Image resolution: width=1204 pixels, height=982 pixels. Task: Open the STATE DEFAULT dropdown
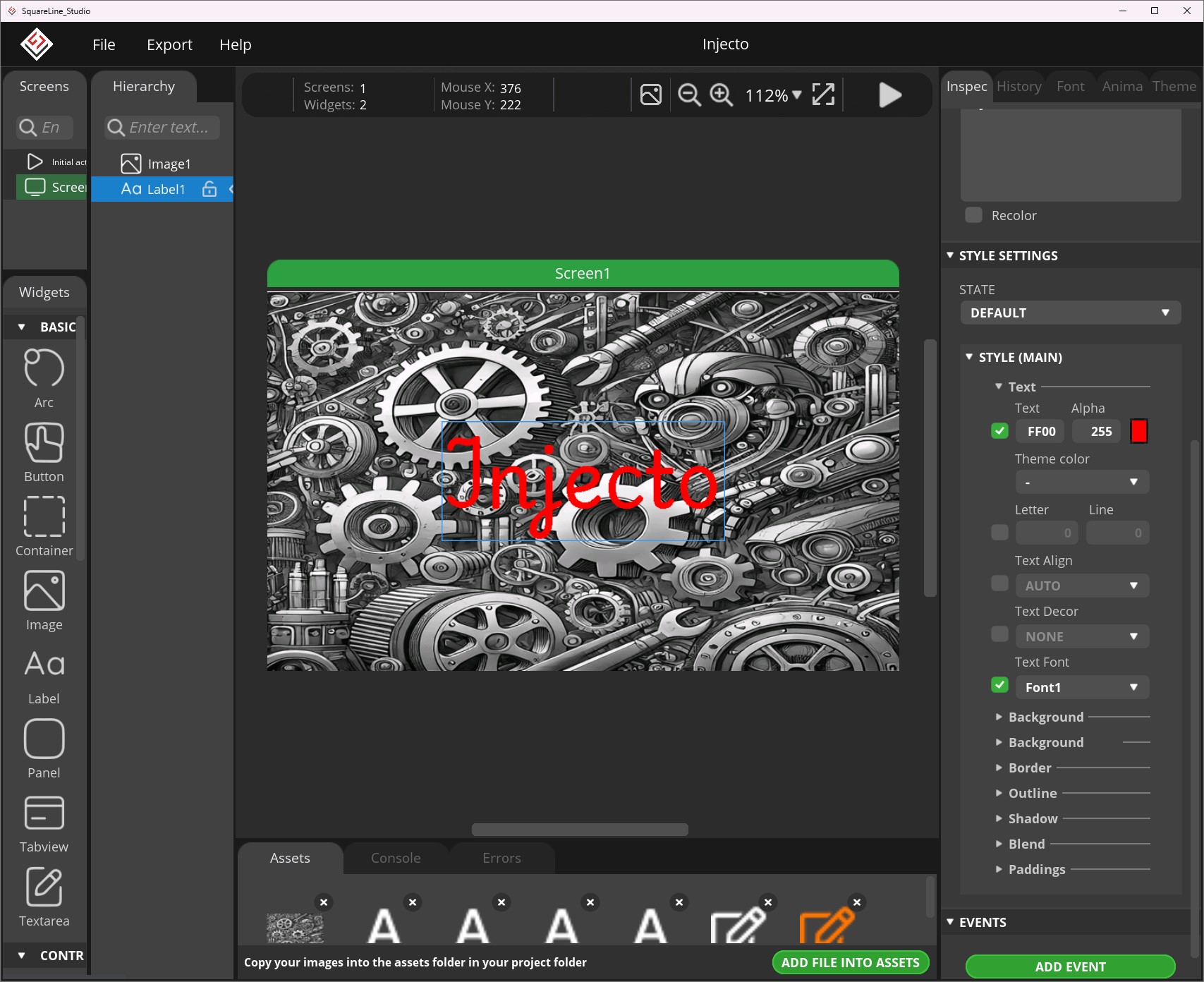coord(1070,313)
